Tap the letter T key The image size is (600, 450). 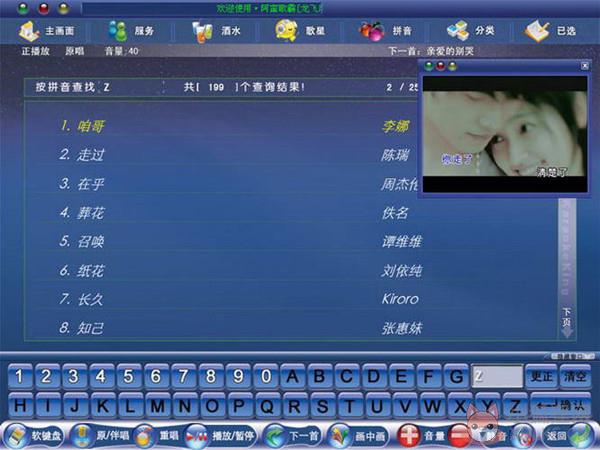(349, 406)
